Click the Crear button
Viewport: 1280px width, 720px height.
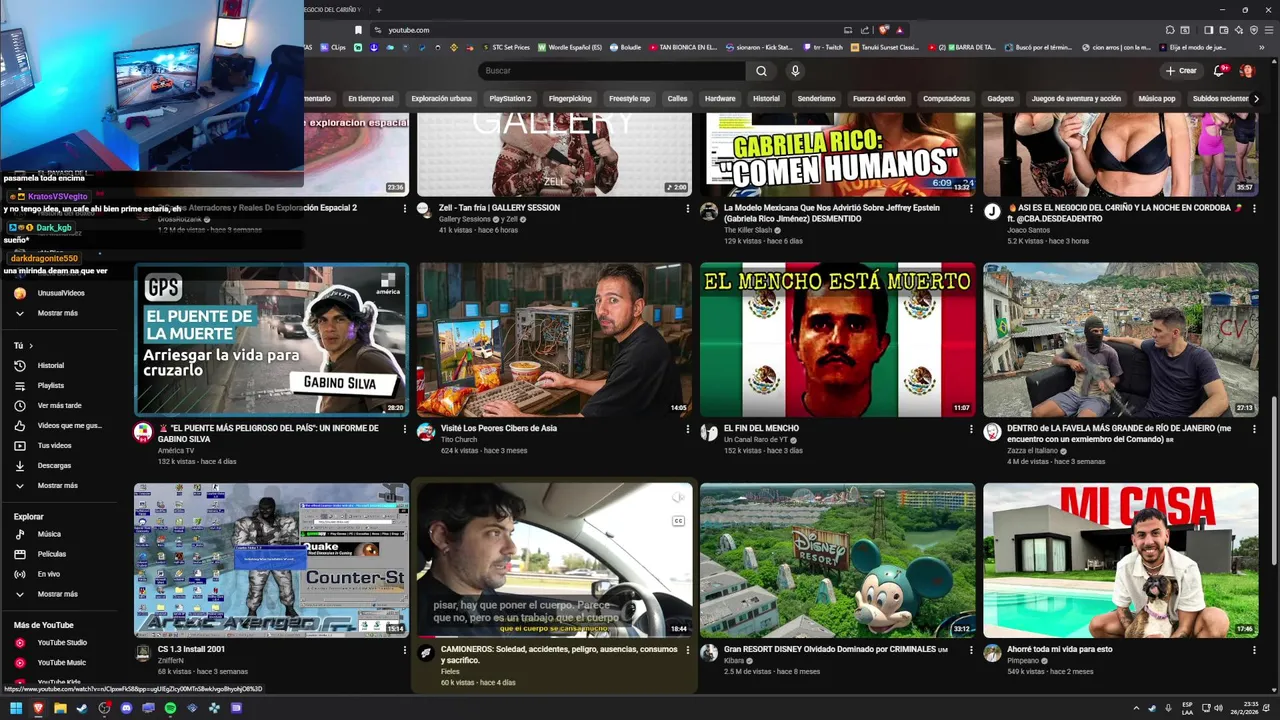point(1181,71)
